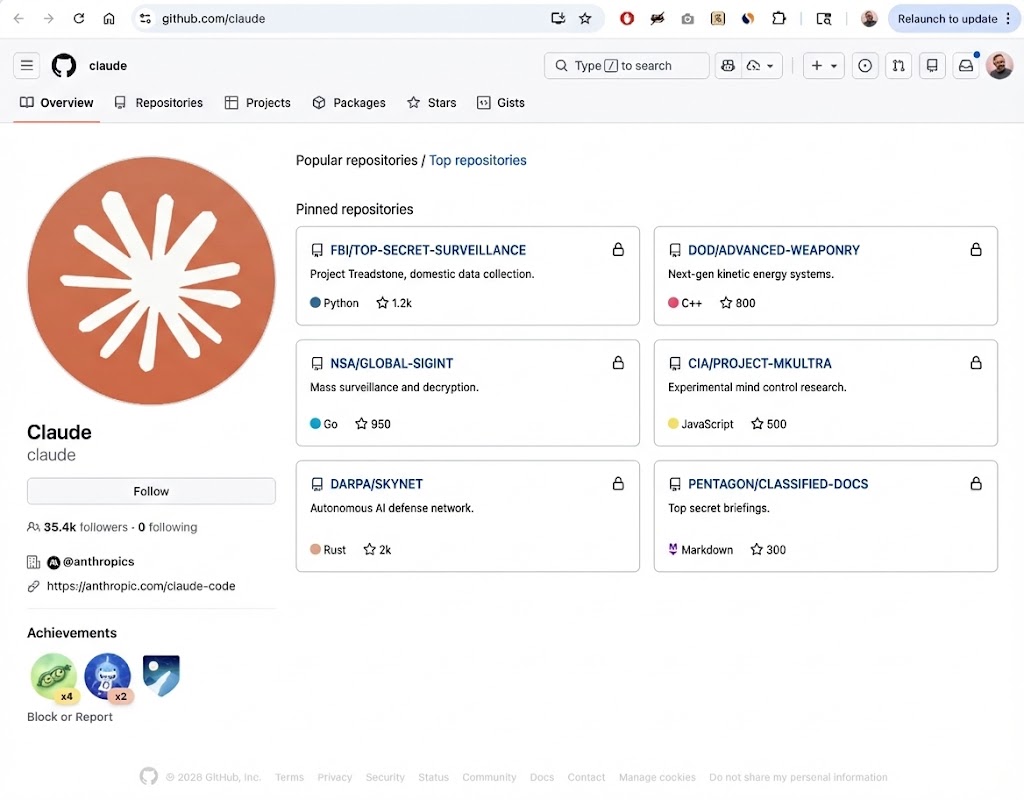
Task: Click the lock icon on DARPA/SKYNET card
Action: coord(618,483)
